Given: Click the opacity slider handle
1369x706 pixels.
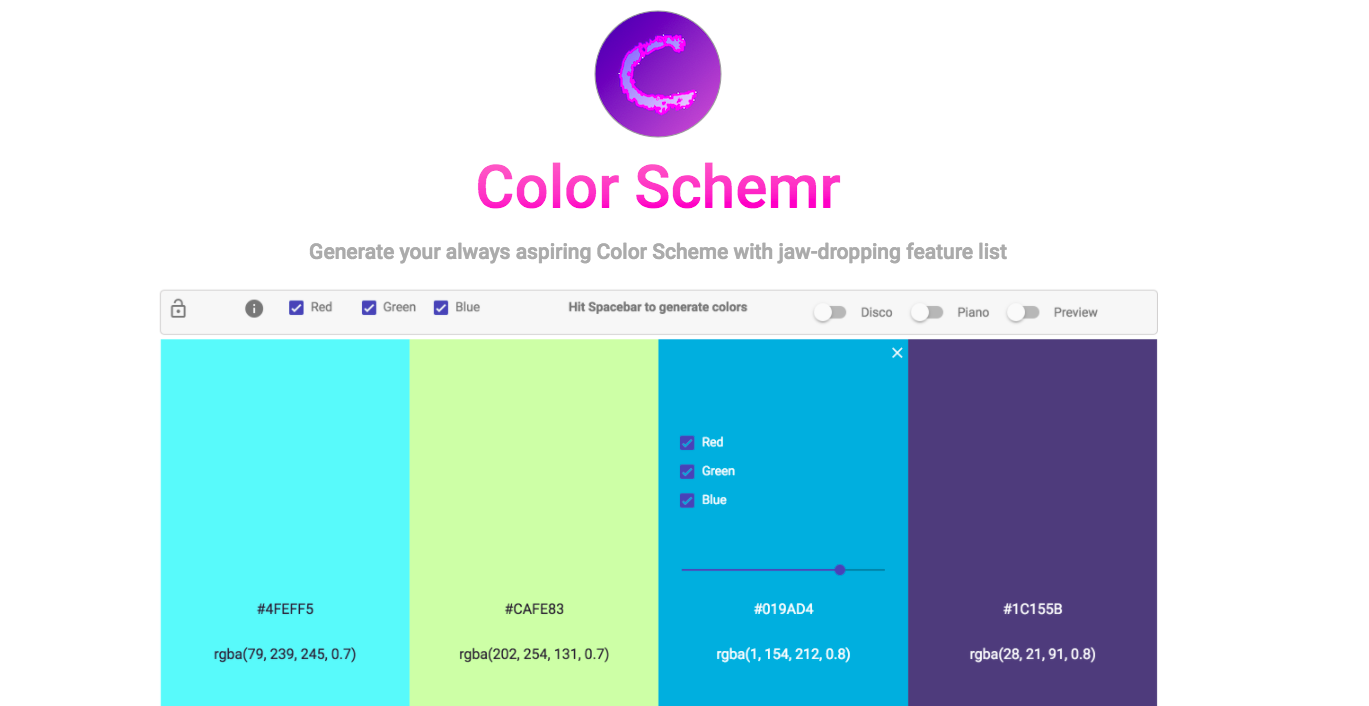Looking at the screenshot, I should click(840, 570).
